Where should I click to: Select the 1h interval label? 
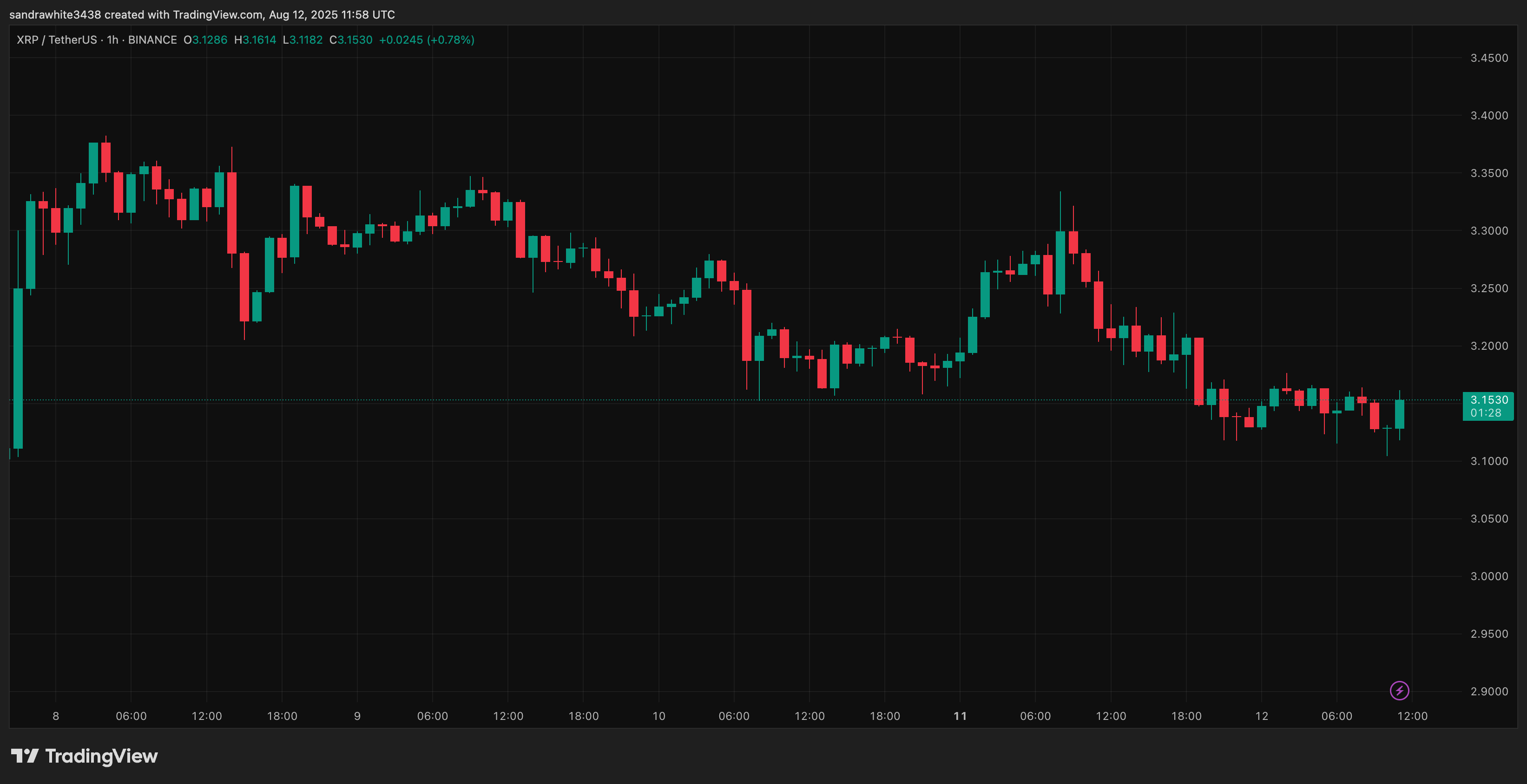(x=112, y=39)
